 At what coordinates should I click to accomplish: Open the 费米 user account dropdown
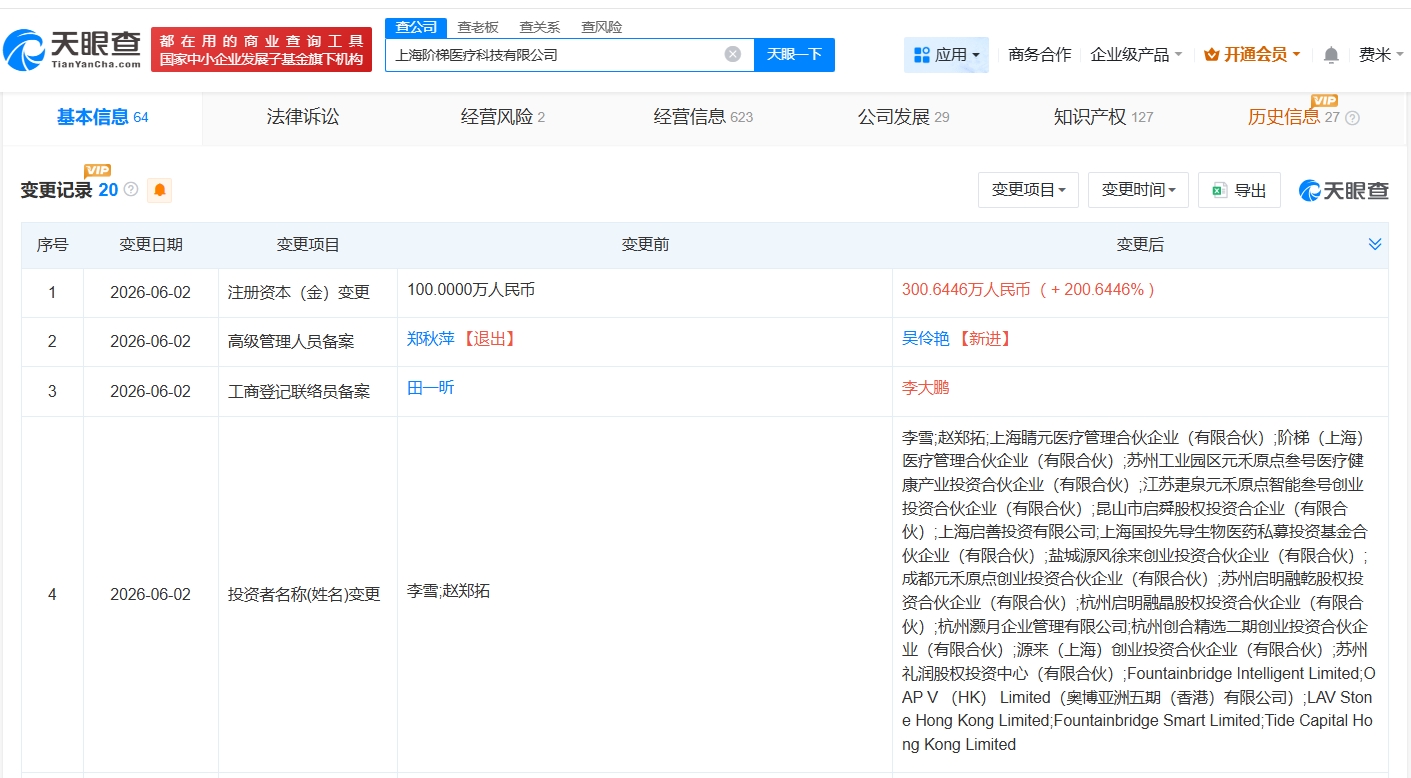point(1381,55)
